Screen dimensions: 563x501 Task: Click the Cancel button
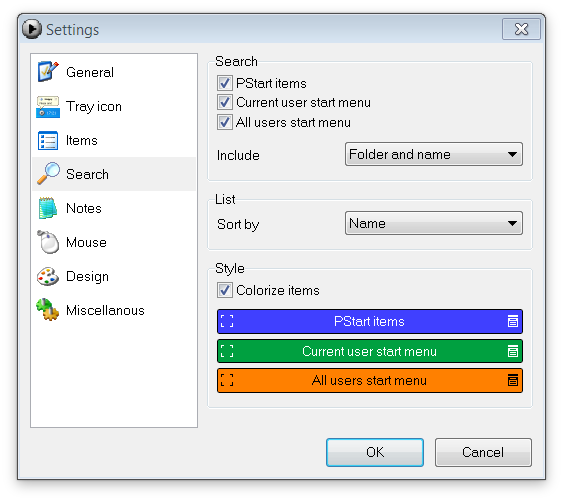483,452
